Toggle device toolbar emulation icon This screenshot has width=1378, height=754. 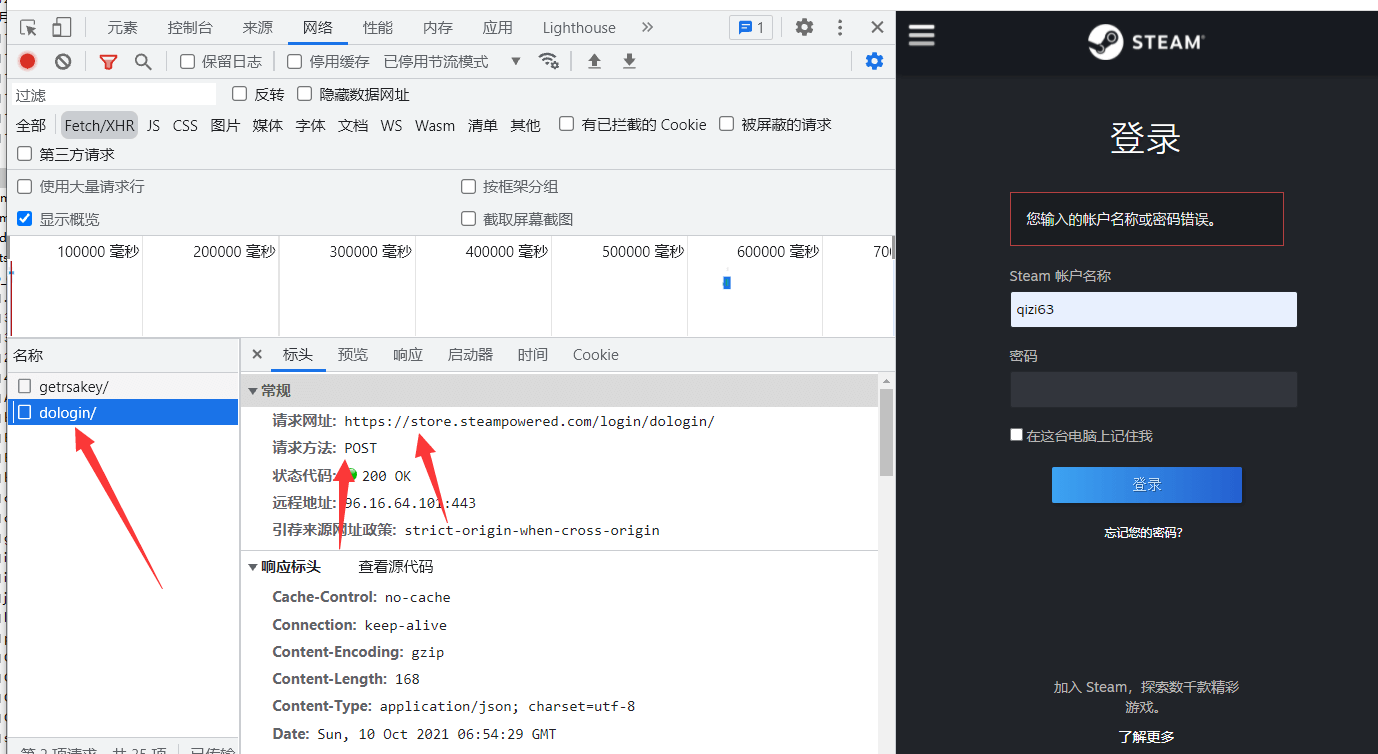point(62,28)
